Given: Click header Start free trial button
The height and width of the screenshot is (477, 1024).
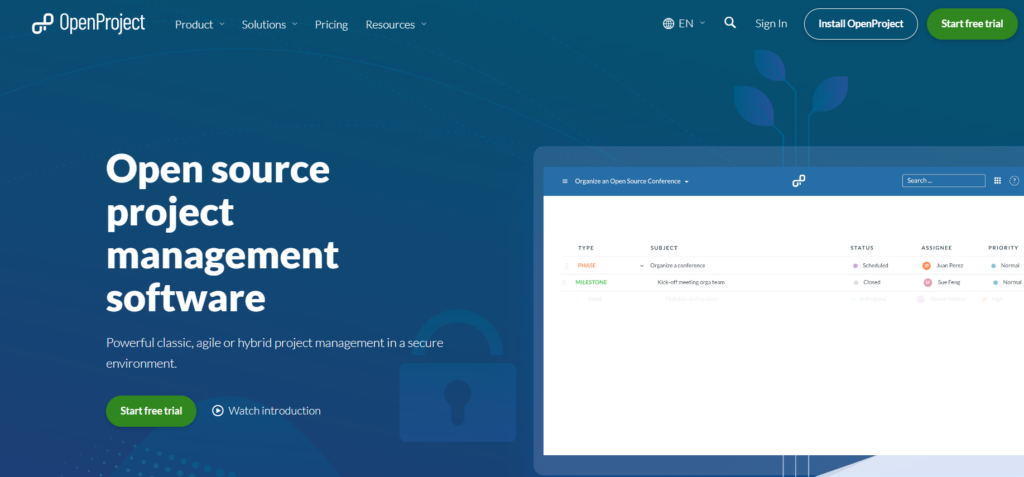Looking at the screenshot, I should (x=972, y=24).
